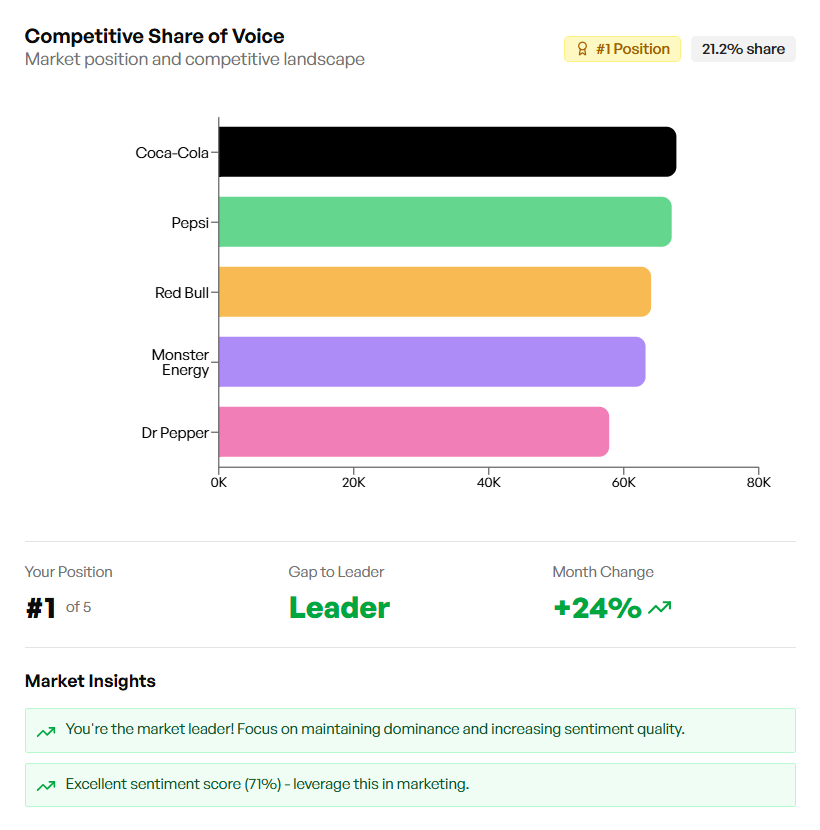Click the medal icon in the Position badge
The image size is (820, 830).
coord(583,48)
